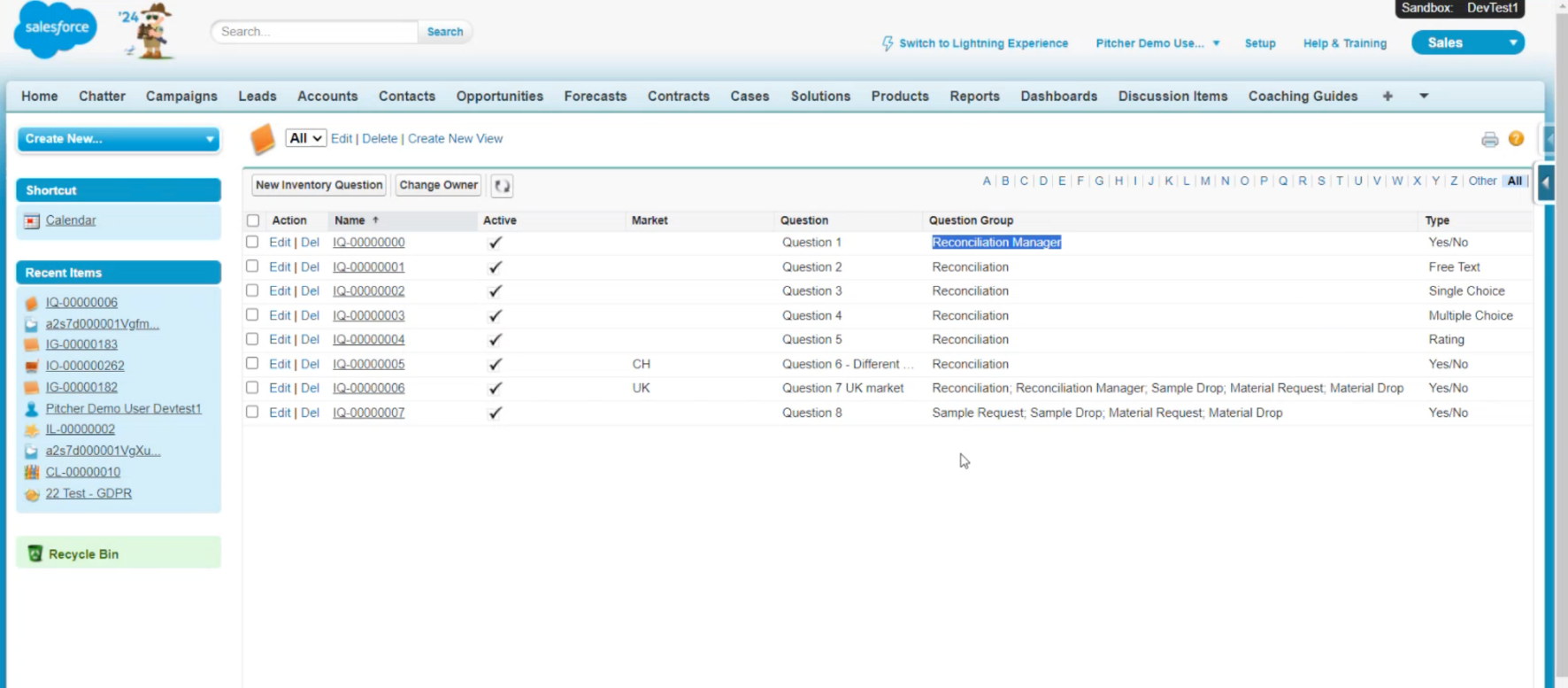1568x688 pixels.
Task: Expand the Sales app dropdown menu
Action: click(1512, 43)
